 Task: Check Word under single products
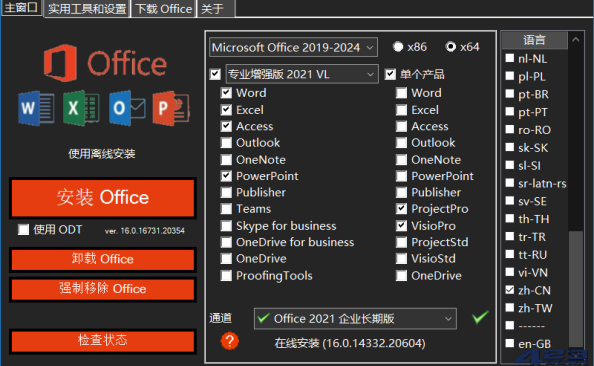[401, 93]
